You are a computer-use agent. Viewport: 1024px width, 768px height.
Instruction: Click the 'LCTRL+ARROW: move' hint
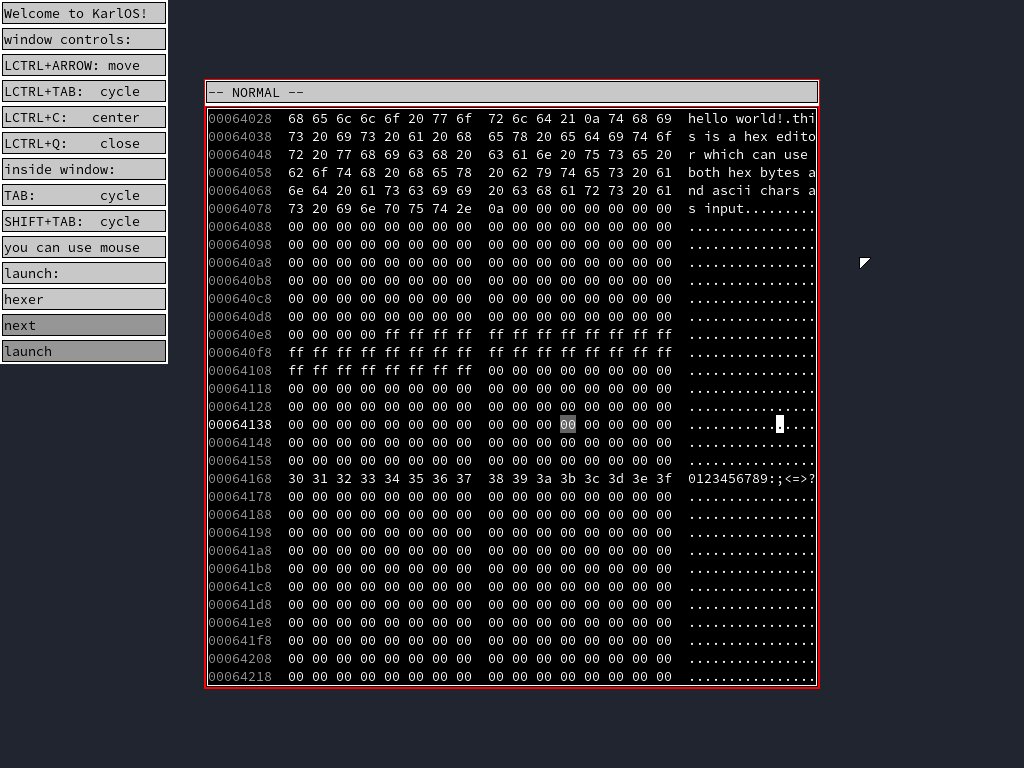point(84,65)
